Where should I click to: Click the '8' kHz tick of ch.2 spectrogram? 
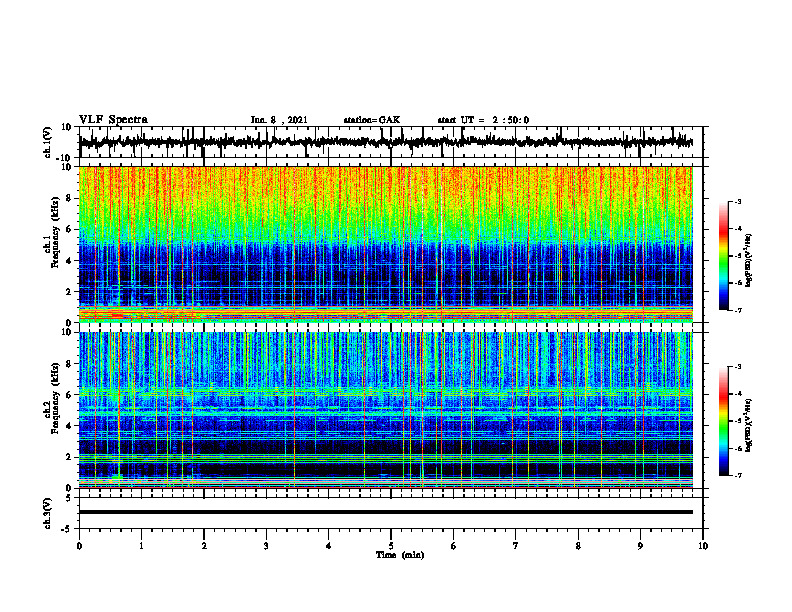pos(69,364)
